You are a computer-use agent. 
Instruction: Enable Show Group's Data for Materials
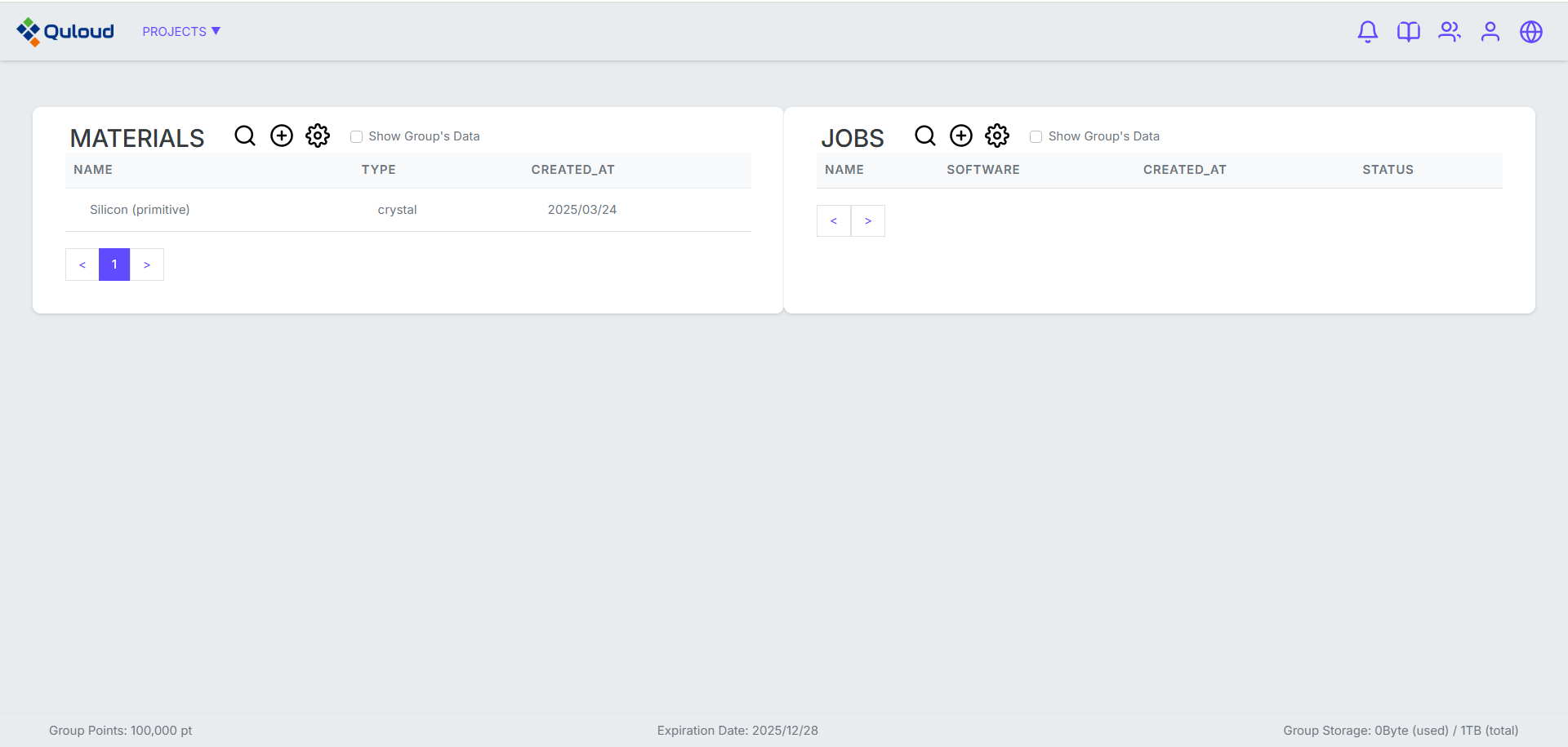click(x=357, y=137)
